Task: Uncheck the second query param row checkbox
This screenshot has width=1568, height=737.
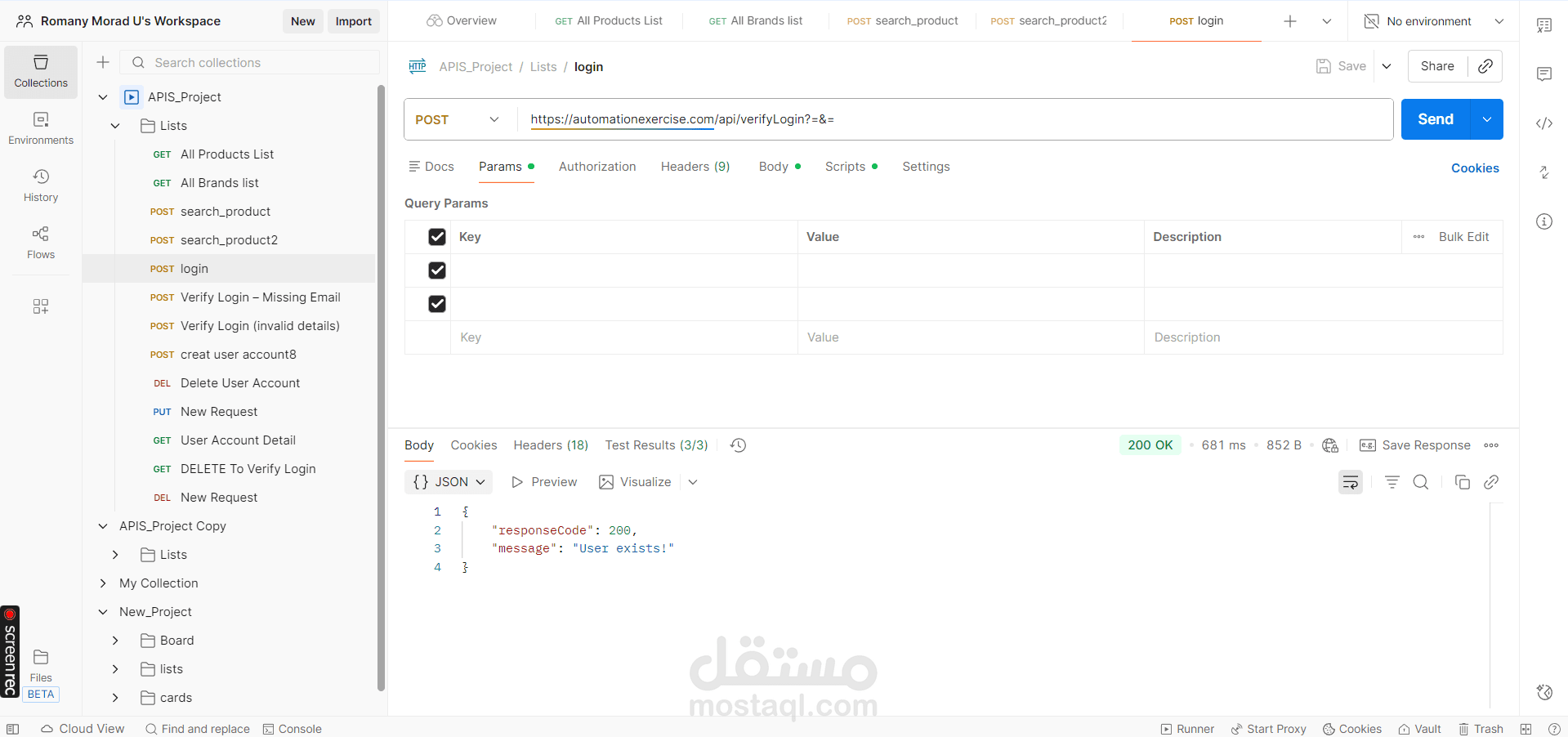Action: pos(437,304)
